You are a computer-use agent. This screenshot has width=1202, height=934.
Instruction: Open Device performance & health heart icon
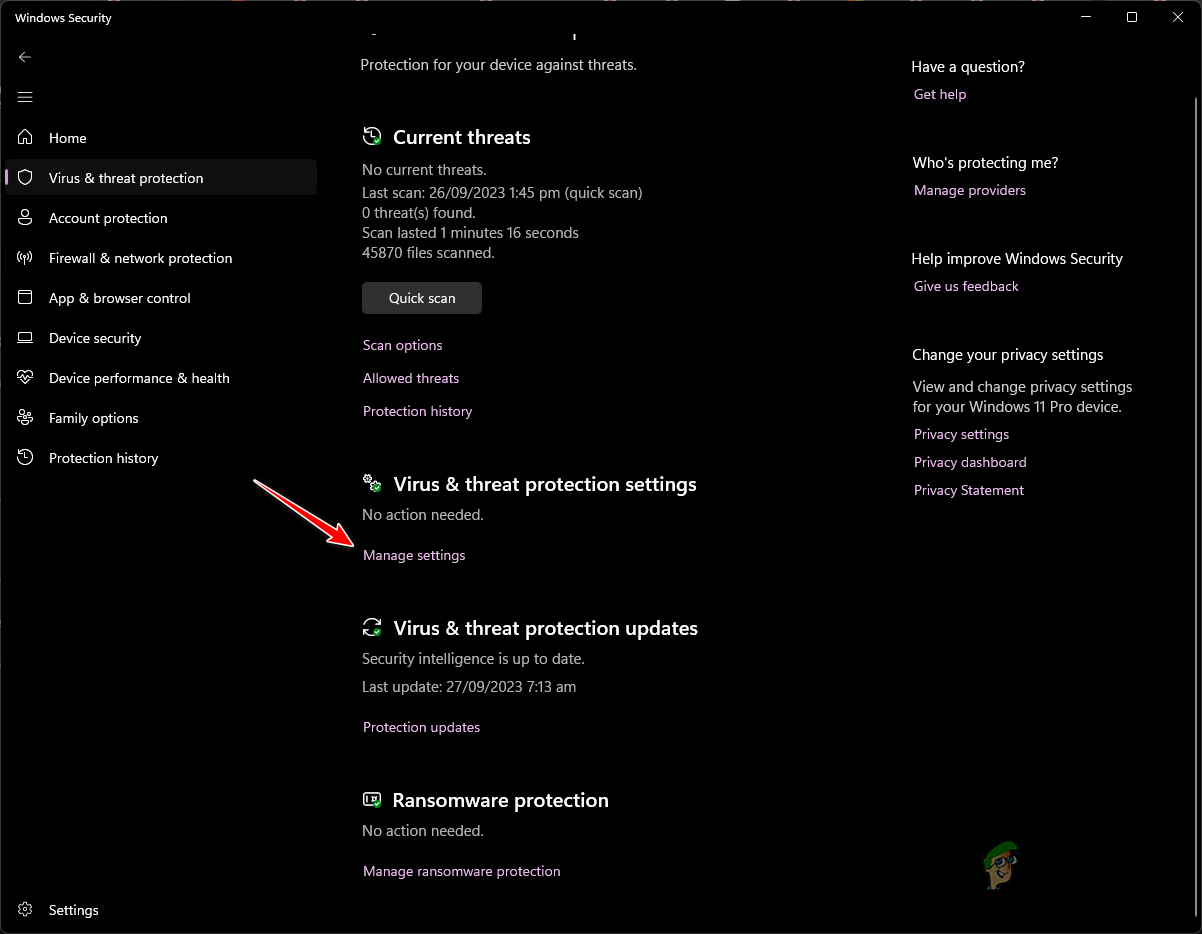point(25,378)
